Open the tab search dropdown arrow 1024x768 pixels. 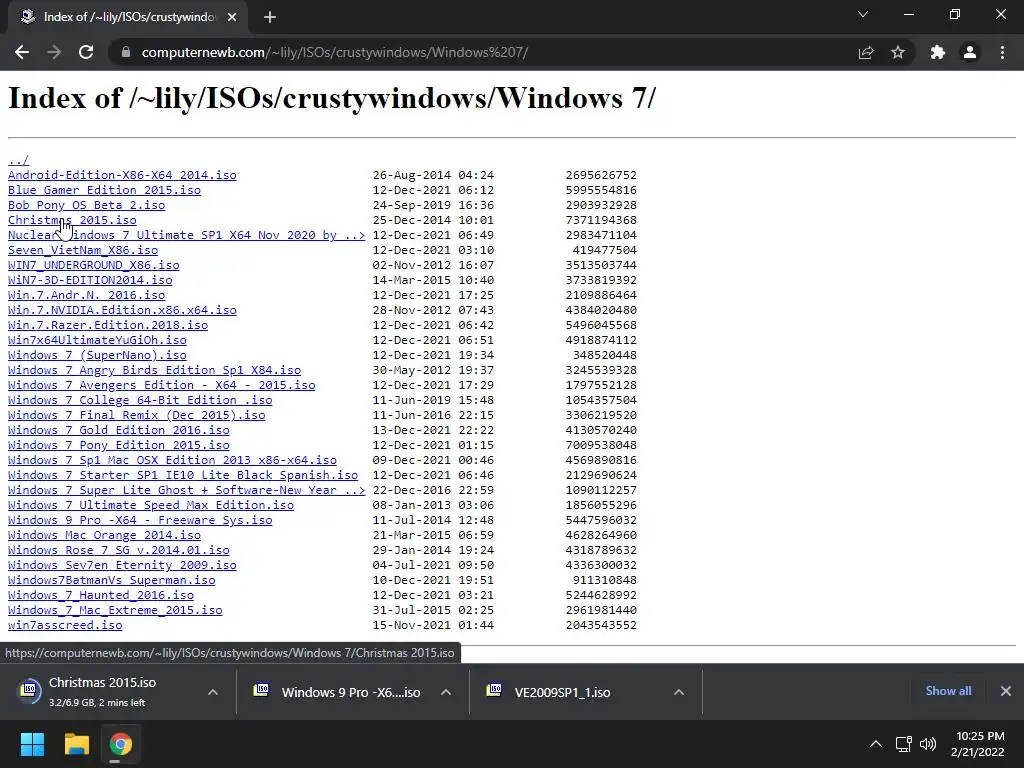click(x=863, y=14)
